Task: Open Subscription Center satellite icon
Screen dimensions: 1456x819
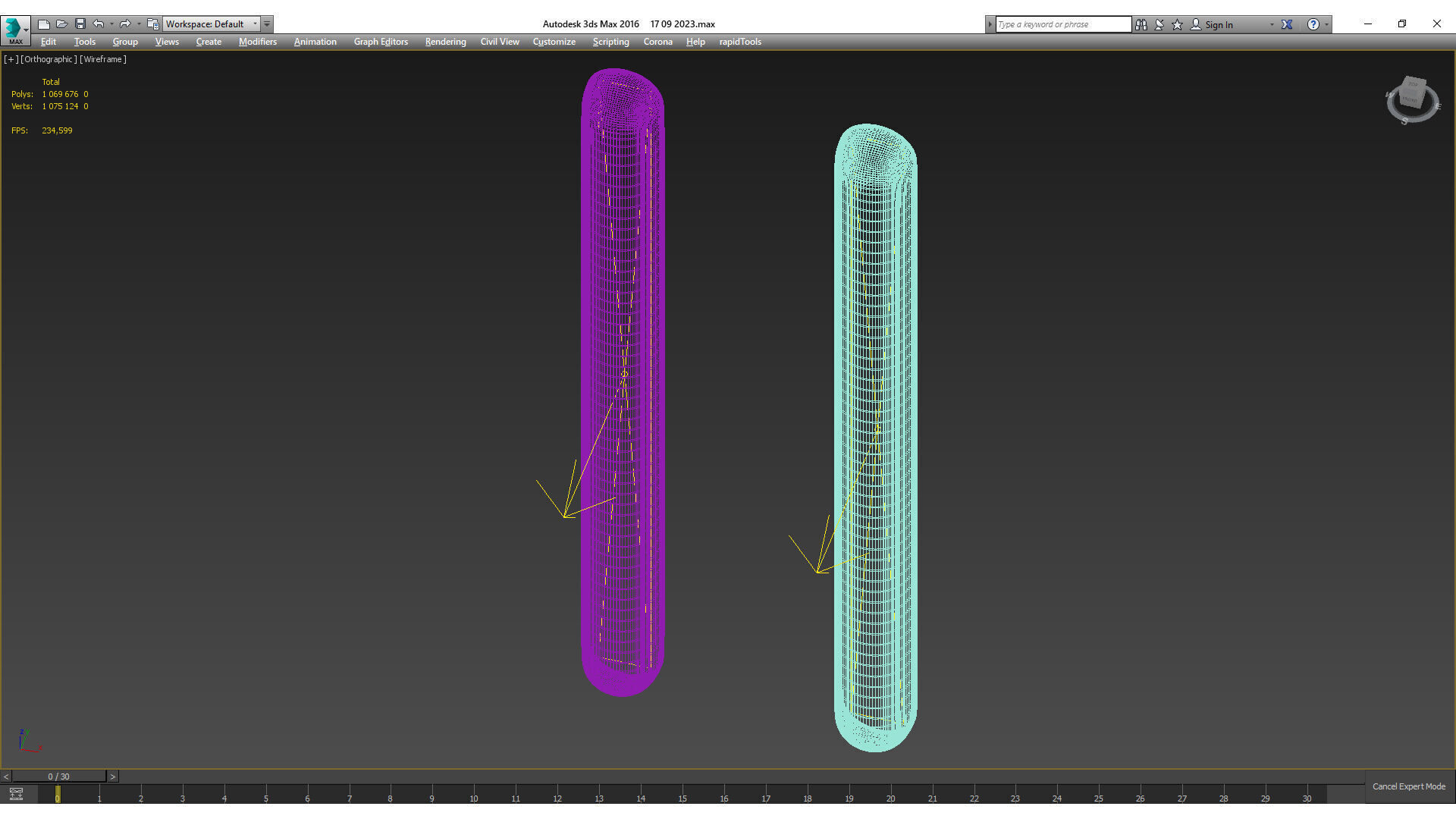Action: pyautogui.click(x=1159, y=24)
